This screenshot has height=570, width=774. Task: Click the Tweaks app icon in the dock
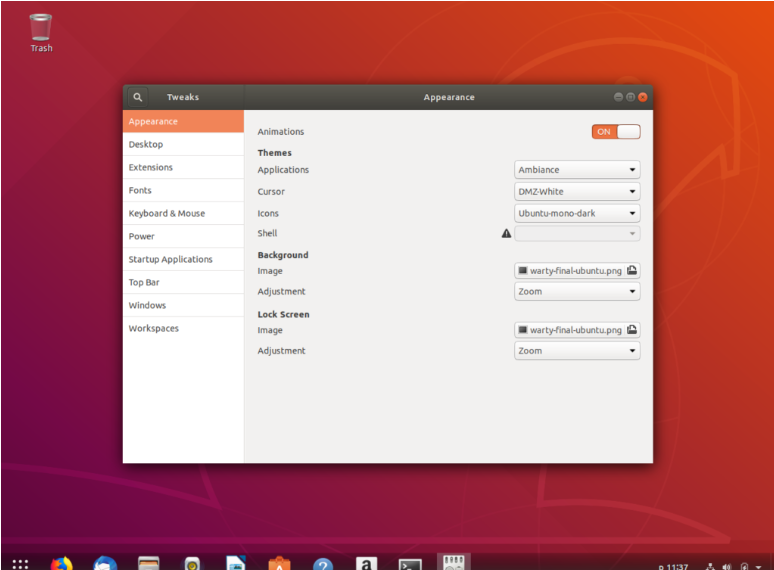pos(454,562)
